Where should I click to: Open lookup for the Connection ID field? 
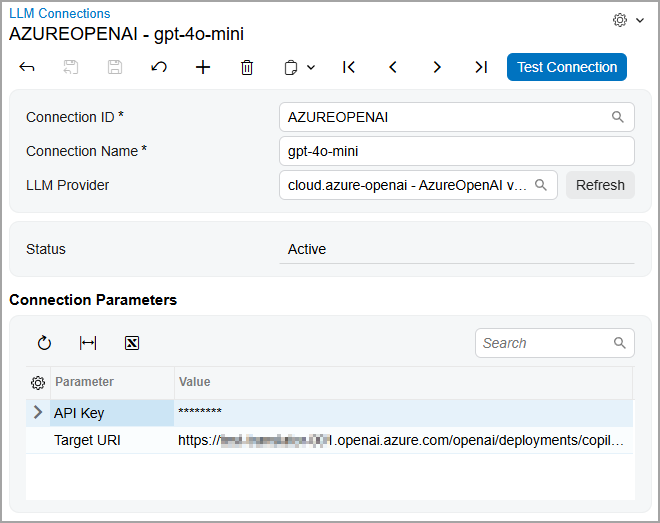pos(618,117)
